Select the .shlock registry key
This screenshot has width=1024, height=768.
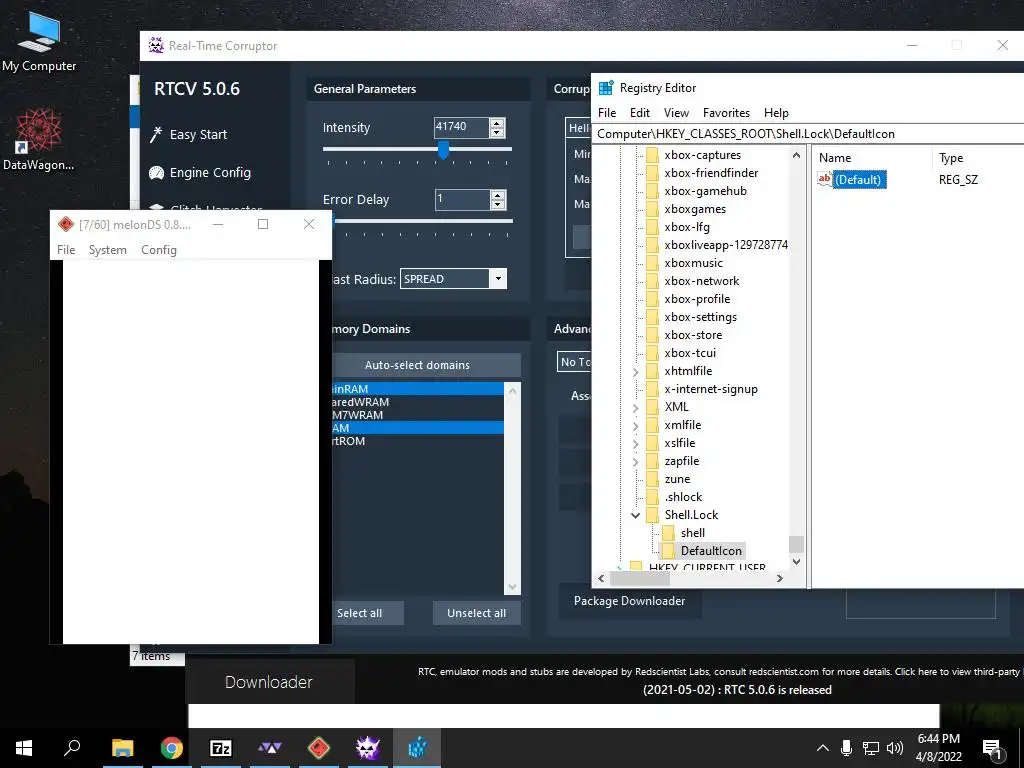click(x=683, y=497)
